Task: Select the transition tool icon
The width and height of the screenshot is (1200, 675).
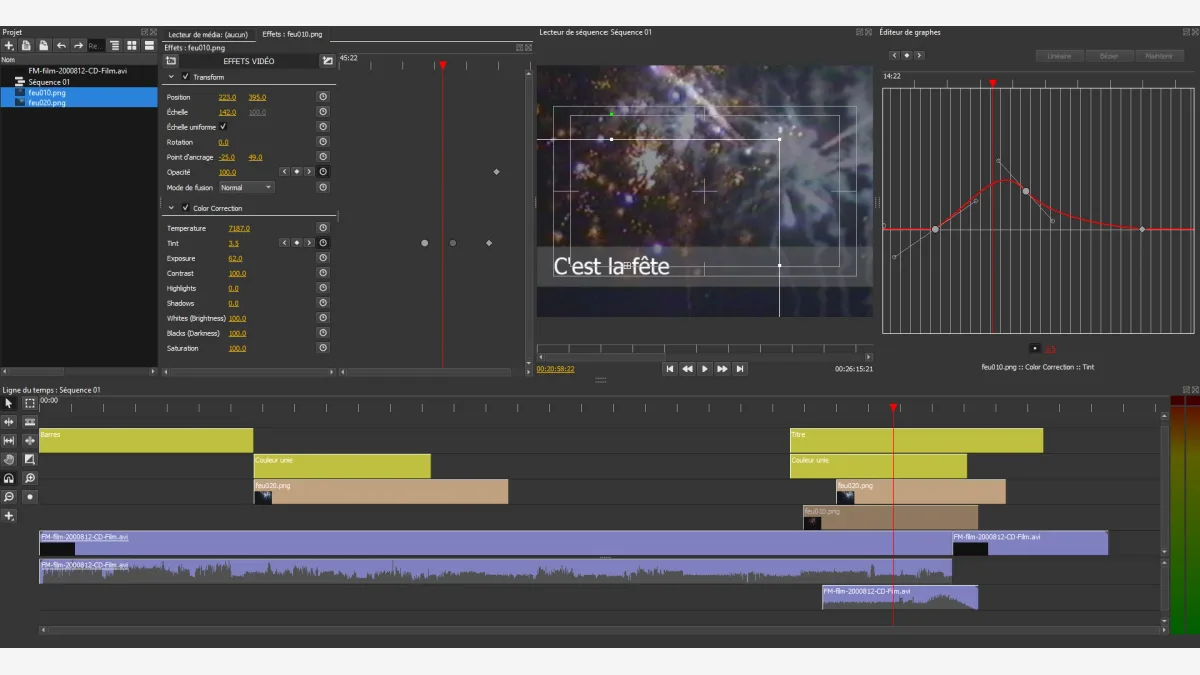Action: [x=30, y=459]
